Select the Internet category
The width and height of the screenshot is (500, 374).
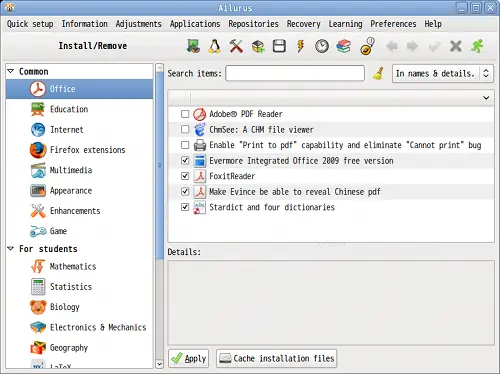(x=79, y=130)
